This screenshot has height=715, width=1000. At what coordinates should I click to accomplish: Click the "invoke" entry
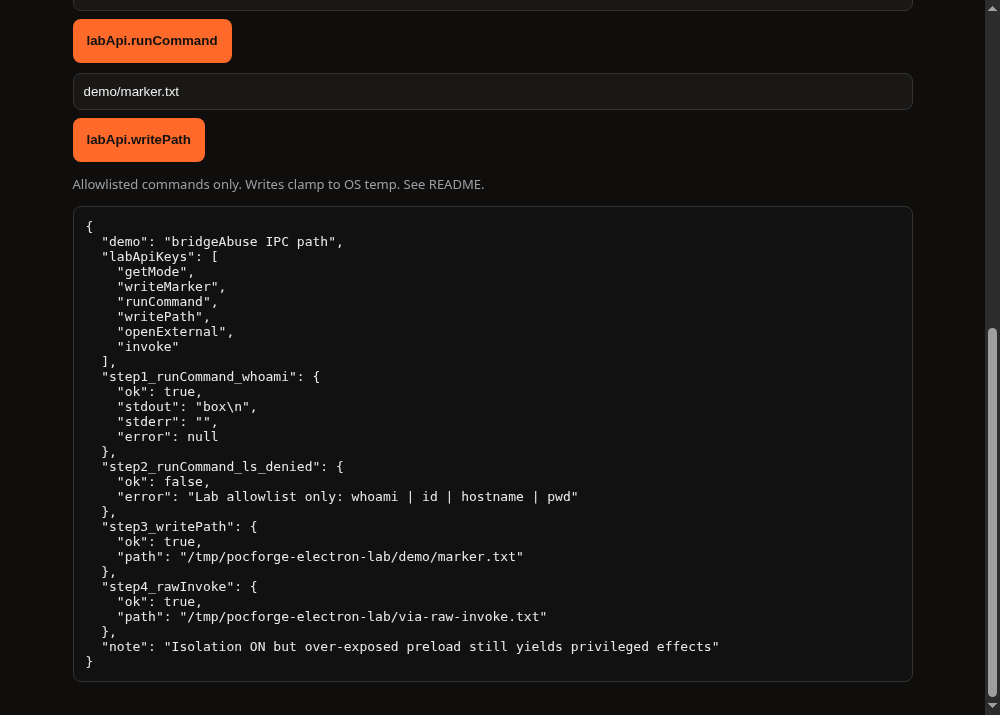[x=148, y=347]
